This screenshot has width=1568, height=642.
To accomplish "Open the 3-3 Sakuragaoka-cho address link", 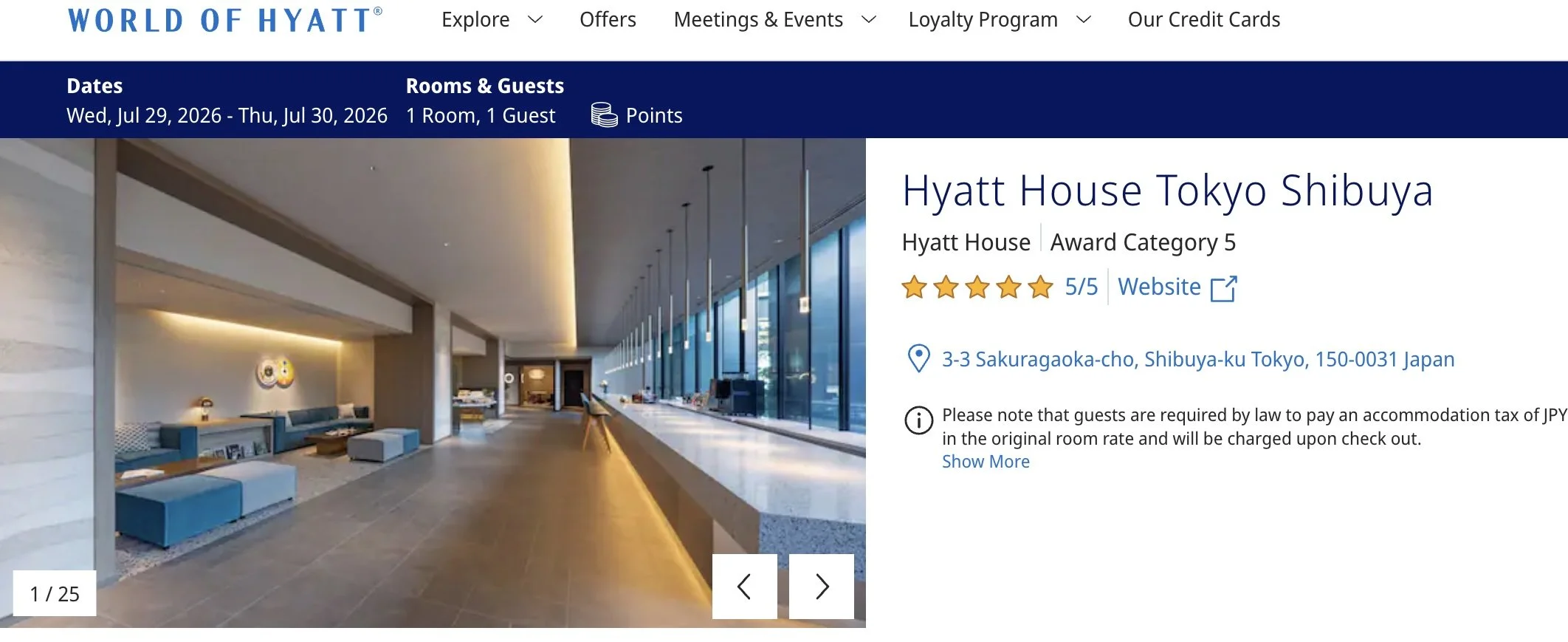I will 1198,359.
